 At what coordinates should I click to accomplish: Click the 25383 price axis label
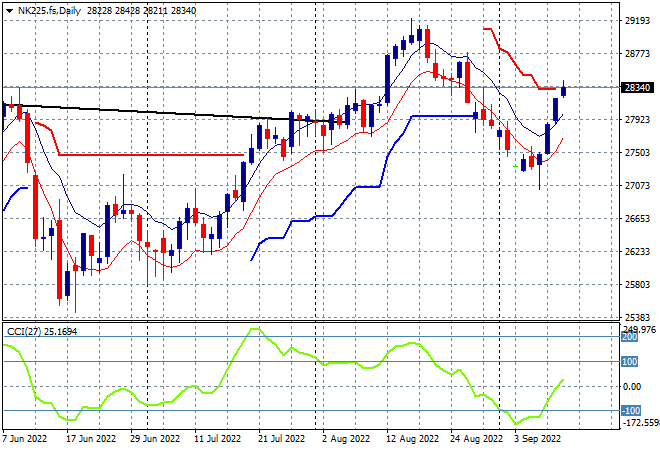(x=637, y=317)
